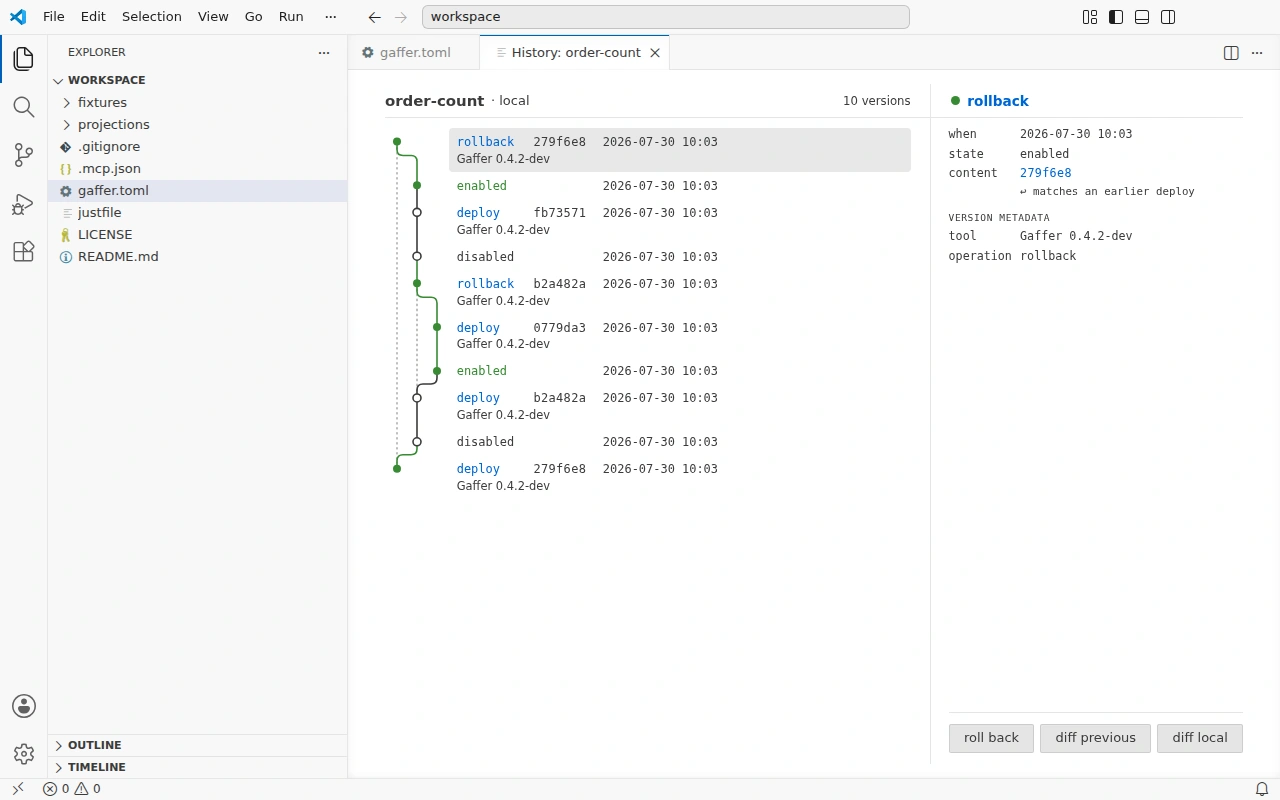Open the Selection menu
This screenshot has height=800, width=1280.
click(152, 17)
